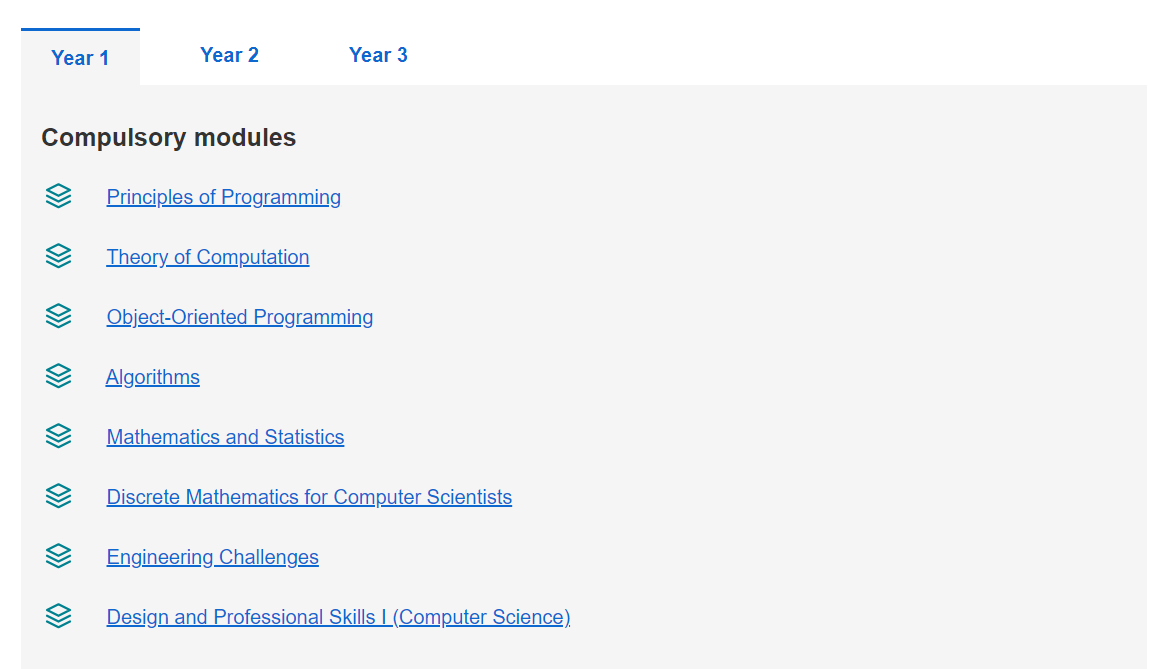The width and height of the screenshot is (1149, 669).
Task: Click the icon beside Mathematics and Statistics
Action: point(59,436)
